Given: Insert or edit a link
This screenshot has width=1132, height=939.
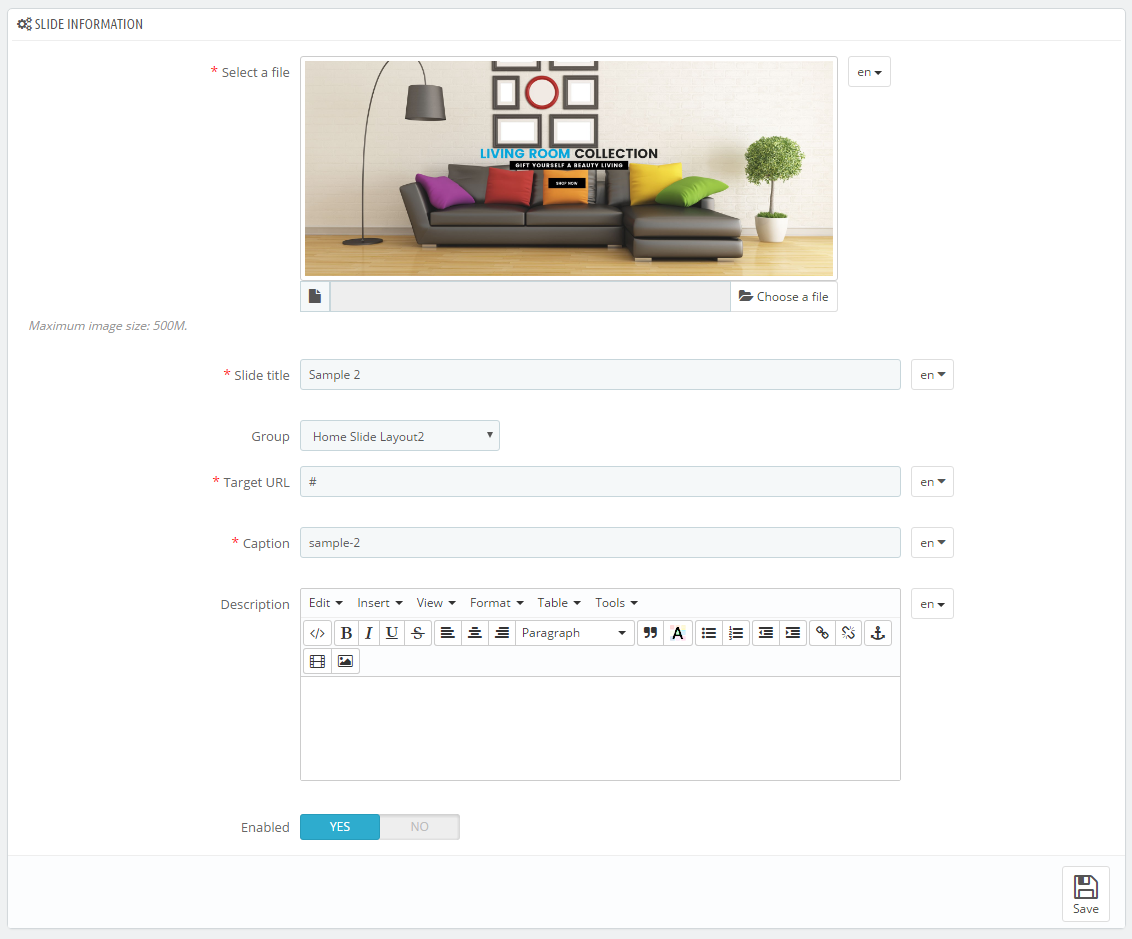Looking at the screenshot, I should click(822, 633).
